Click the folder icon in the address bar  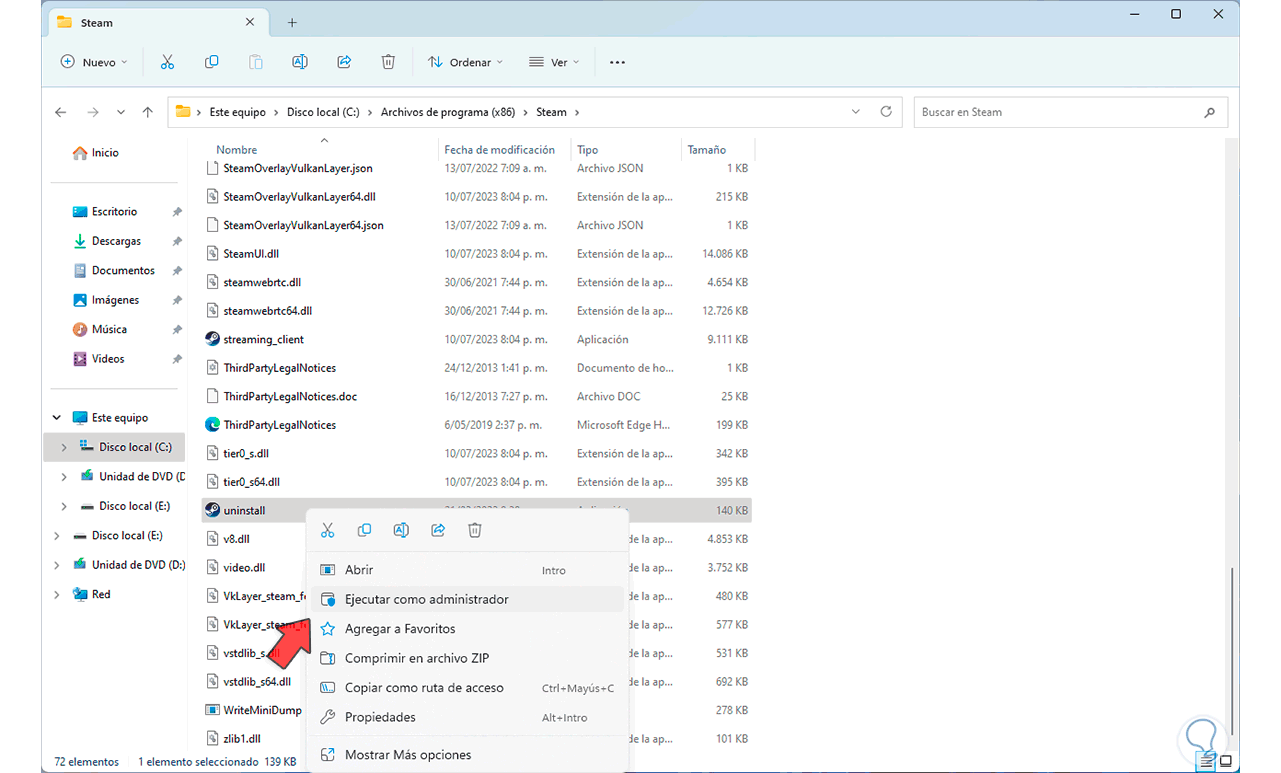pos(183,112)
